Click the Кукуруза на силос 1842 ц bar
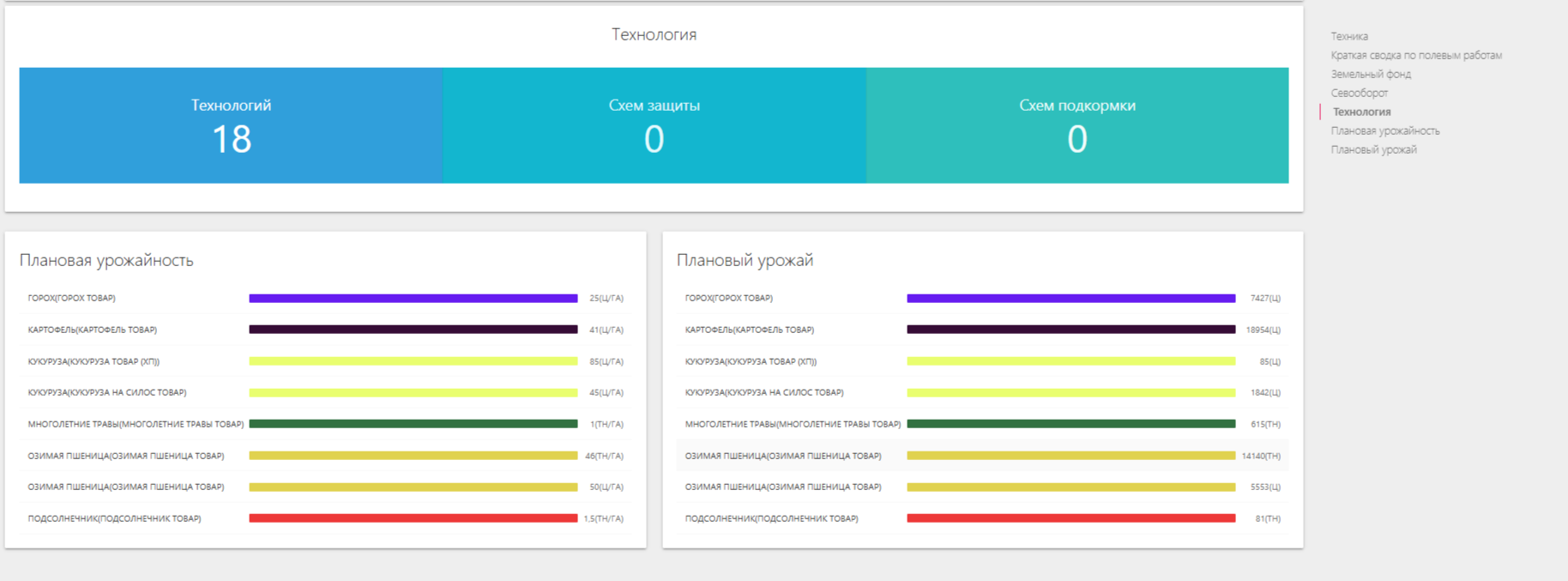 (x=1070, y=393)
